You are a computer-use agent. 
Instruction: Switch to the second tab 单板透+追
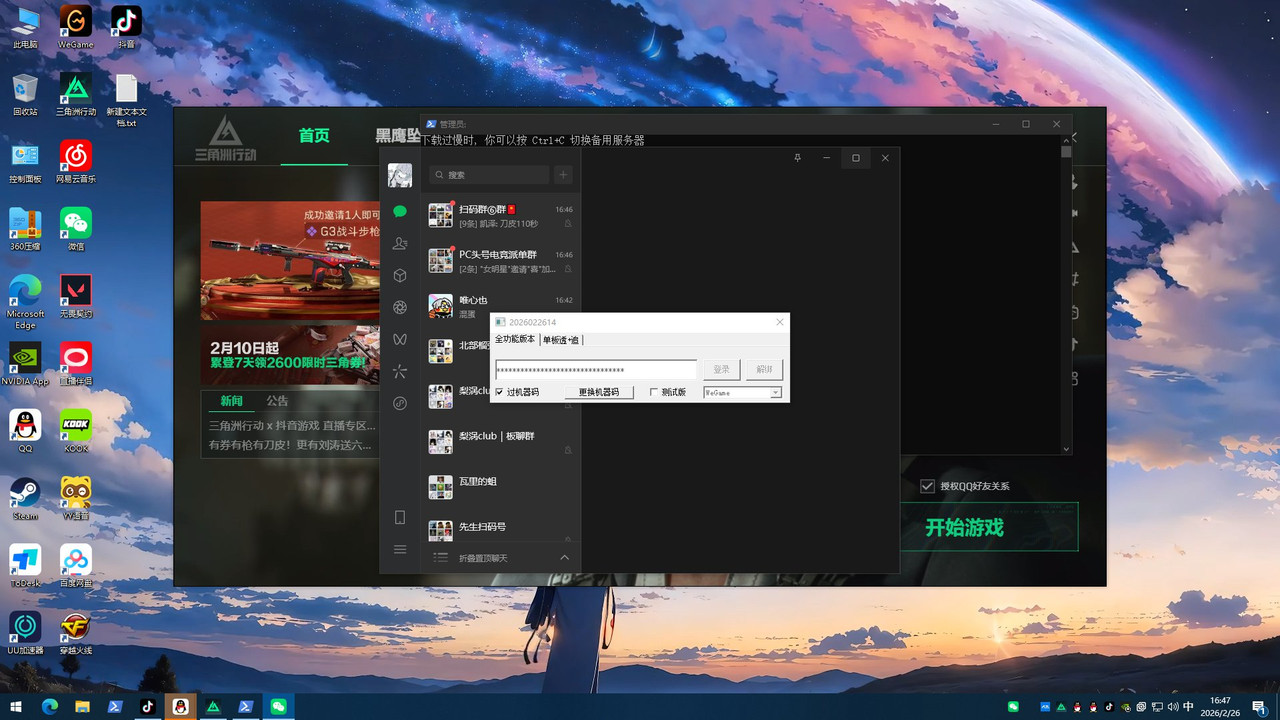tap(561, 340)
